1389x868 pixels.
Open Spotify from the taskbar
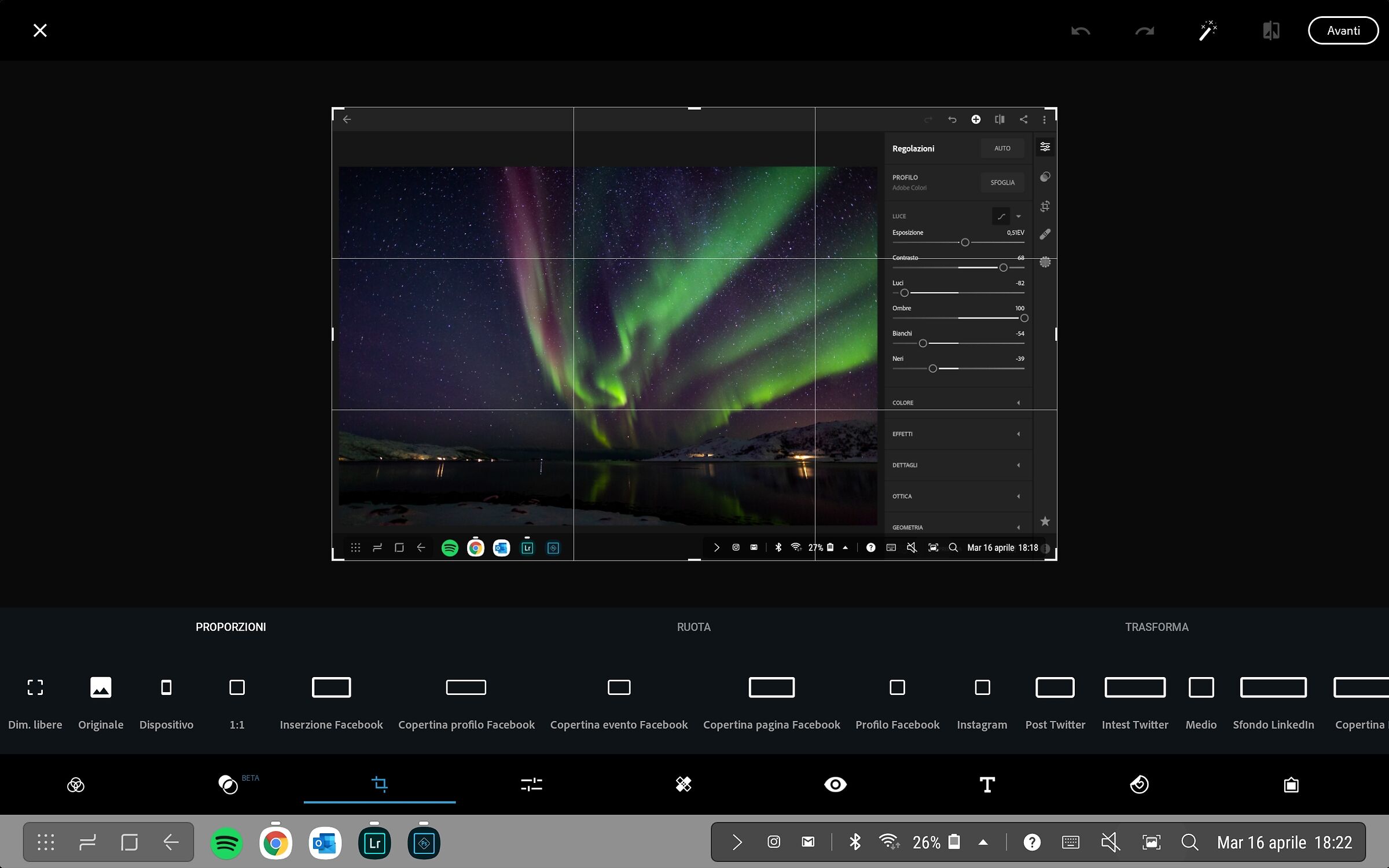point(226,843)
